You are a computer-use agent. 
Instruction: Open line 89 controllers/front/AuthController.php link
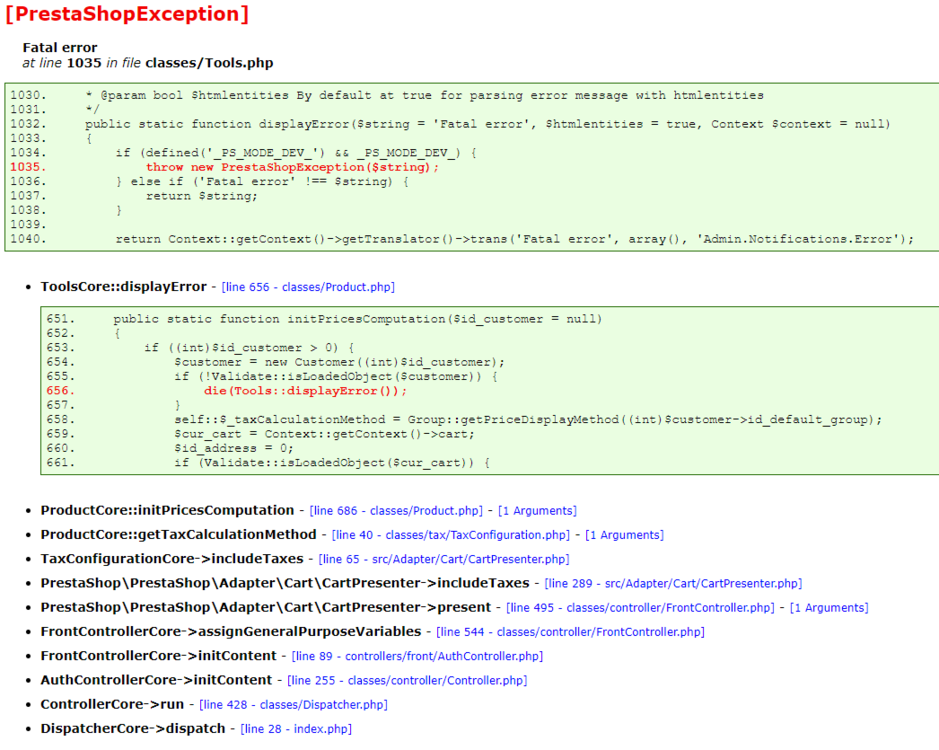pos(417,656)
